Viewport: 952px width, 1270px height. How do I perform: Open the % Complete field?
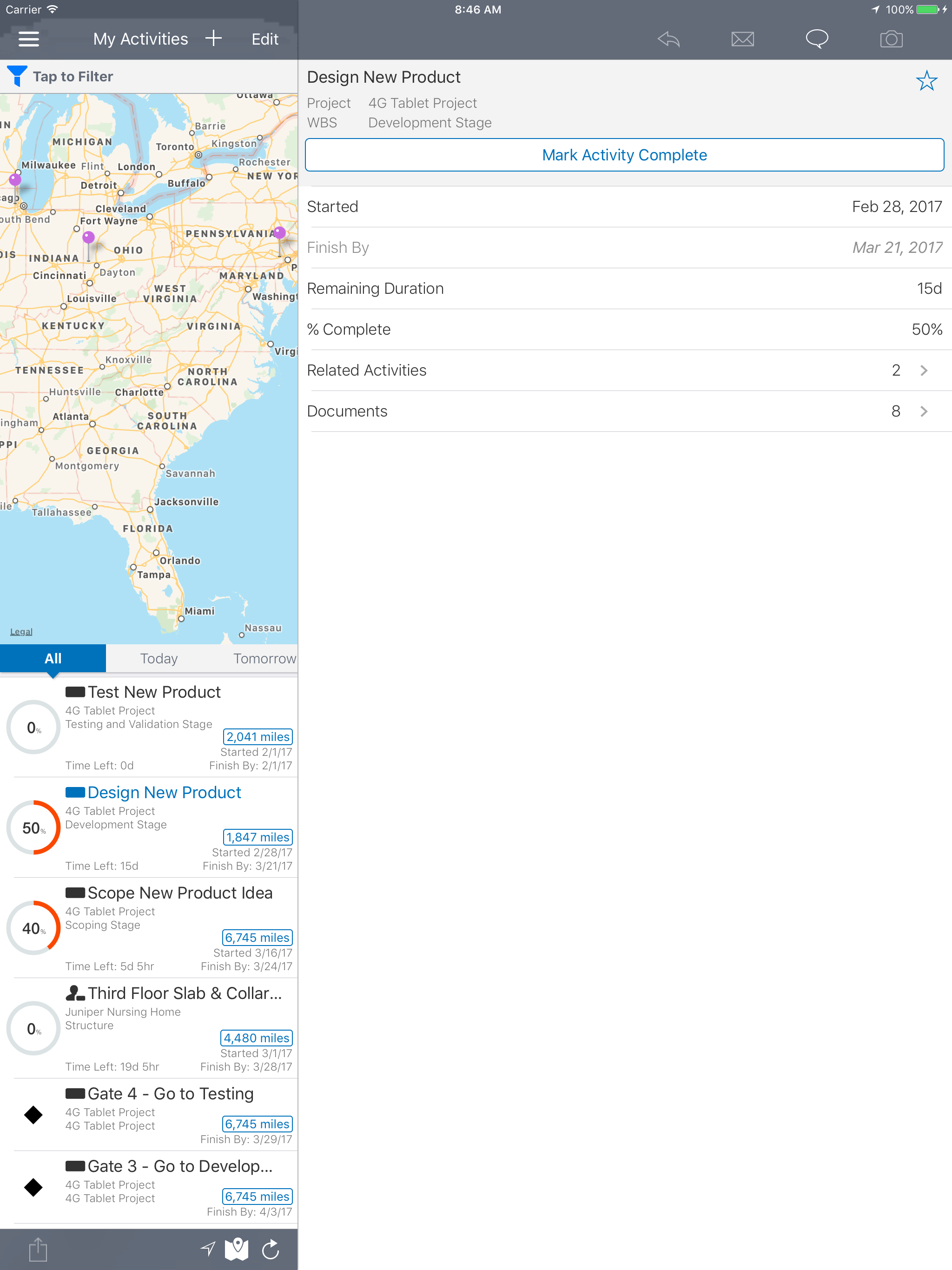[x=625, y=330]
